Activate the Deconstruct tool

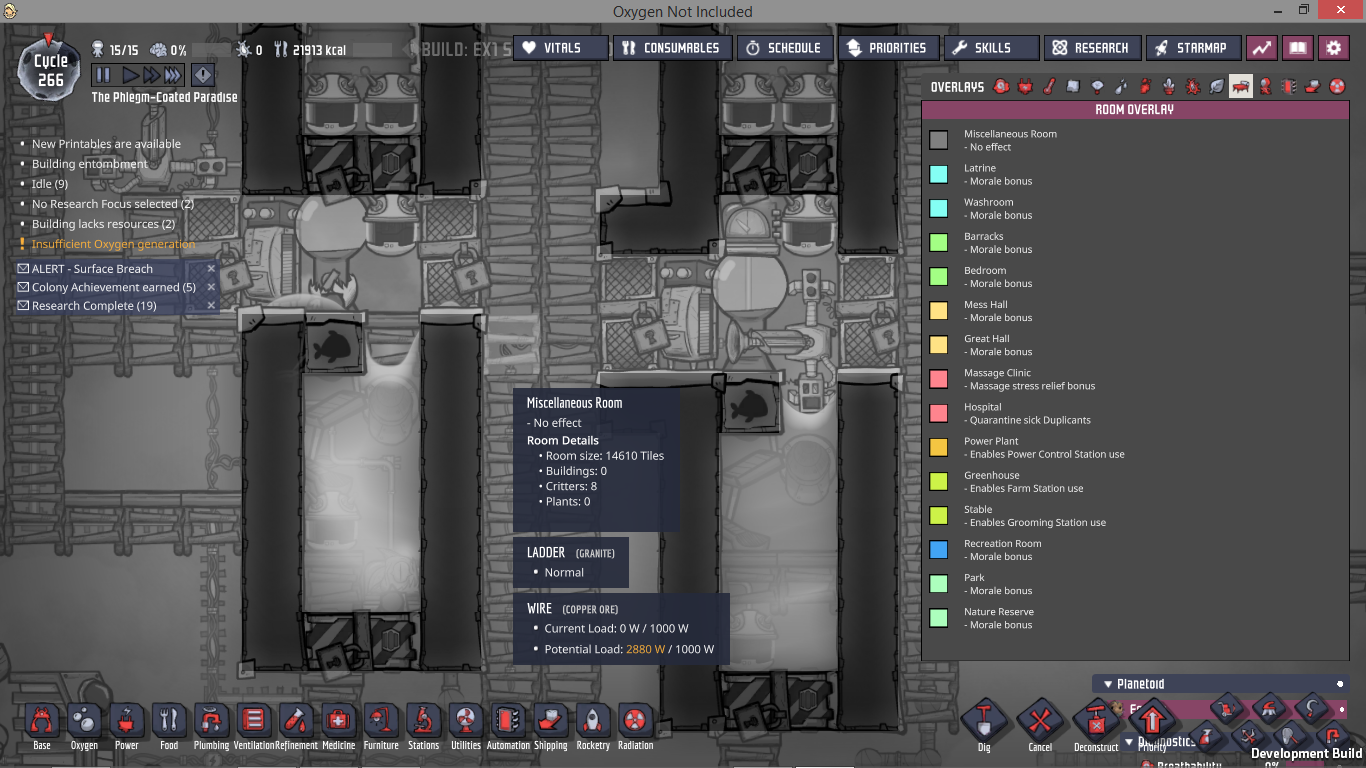point(1096,723)
